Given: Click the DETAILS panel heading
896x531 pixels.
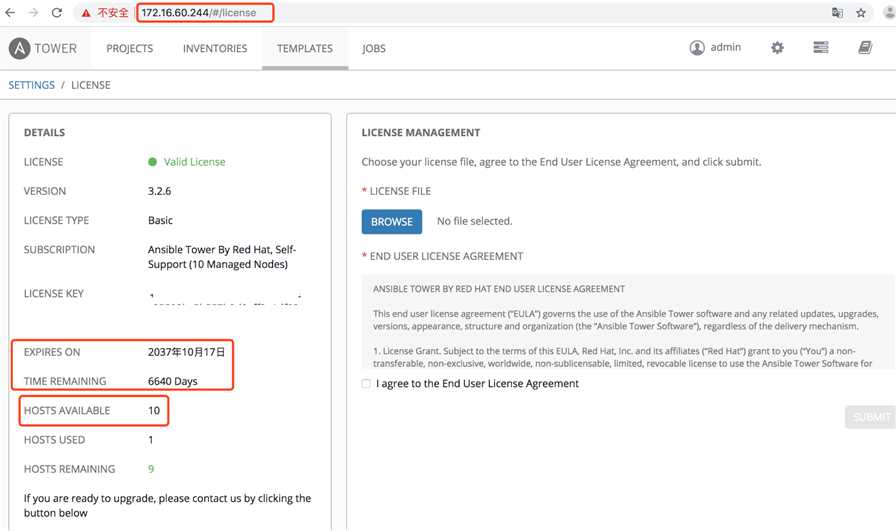Looking at the screenshot, I should coord(44,133).
